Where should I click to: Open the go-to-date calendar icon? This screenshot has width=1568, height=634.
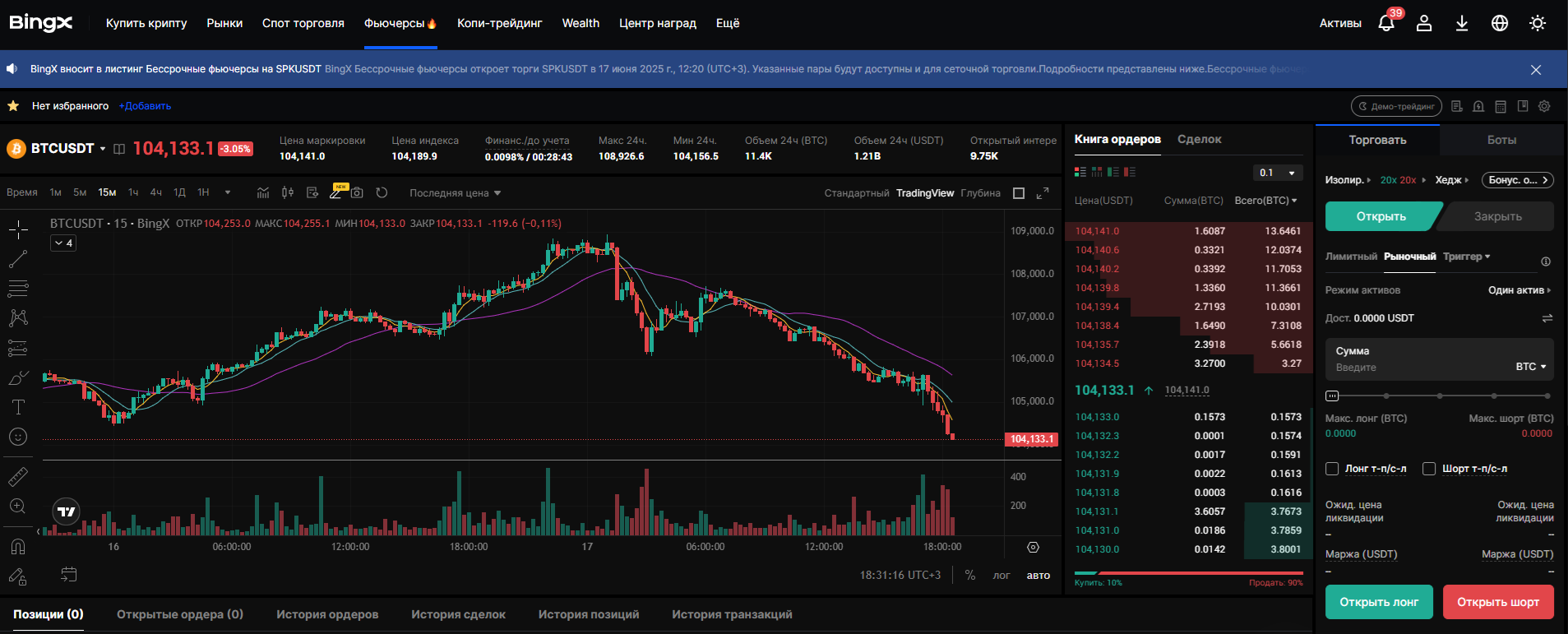point(69,574)
